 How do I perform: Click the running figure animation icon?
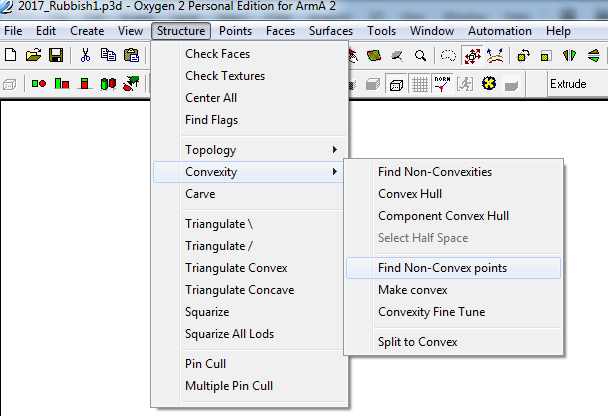(x=465, y=84)
